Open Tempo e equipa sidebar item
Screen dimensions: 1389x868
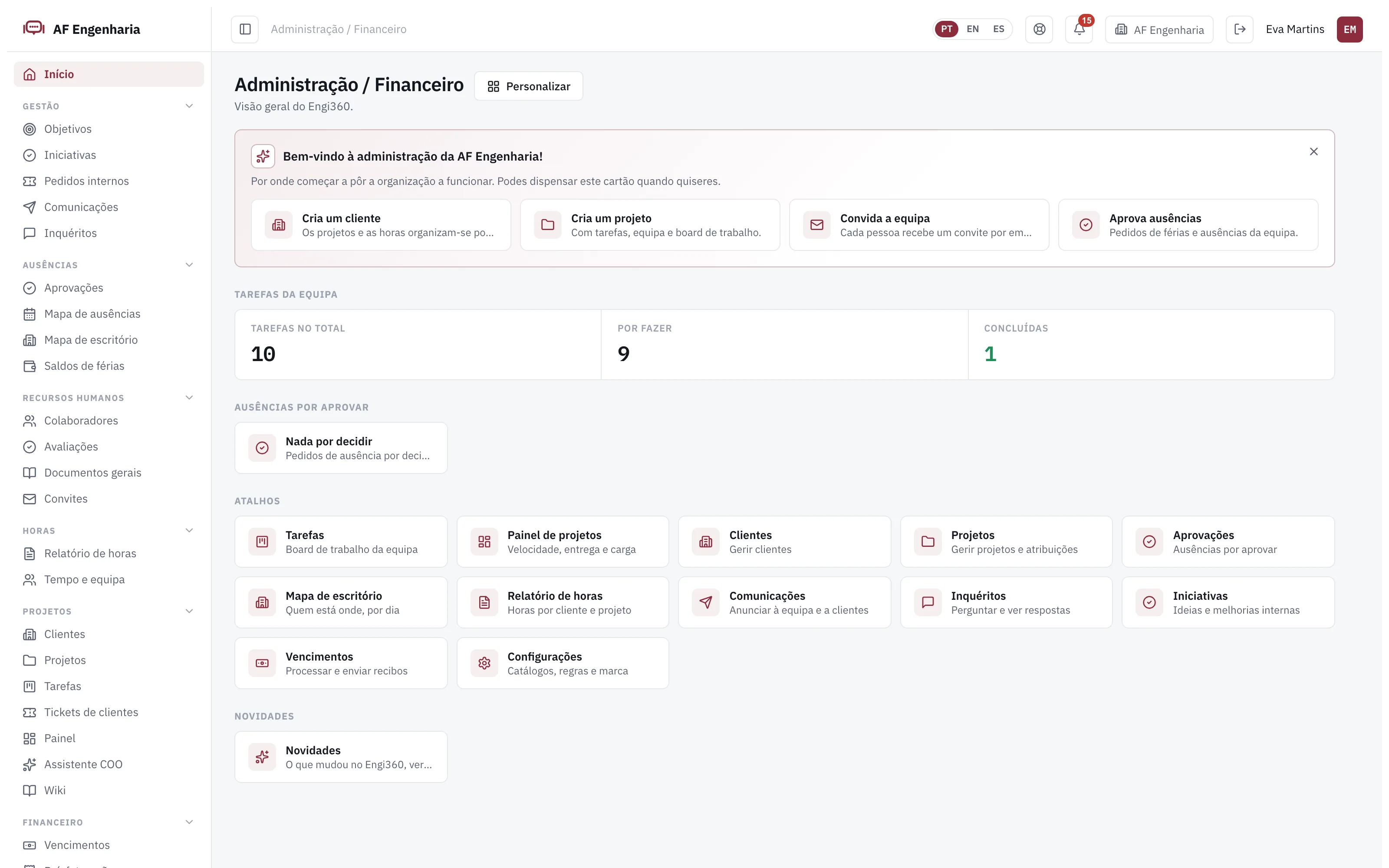(109, 579)
